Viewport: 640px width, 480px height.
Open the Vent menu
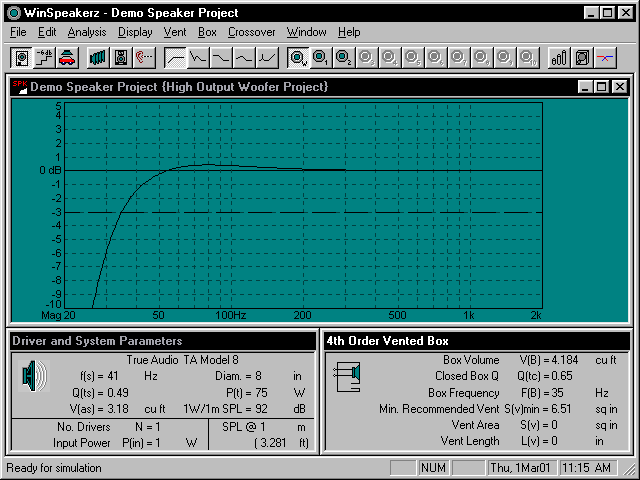175,32
